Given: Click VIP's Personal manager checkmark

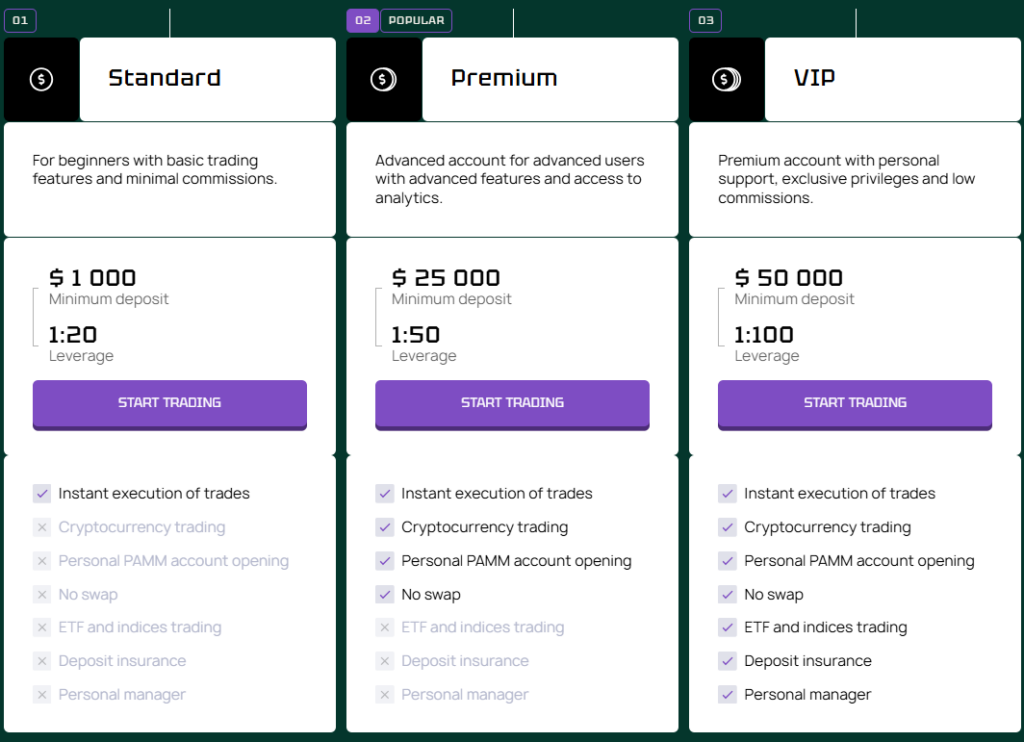Looking at the screenshot, I should coord(727,695).
